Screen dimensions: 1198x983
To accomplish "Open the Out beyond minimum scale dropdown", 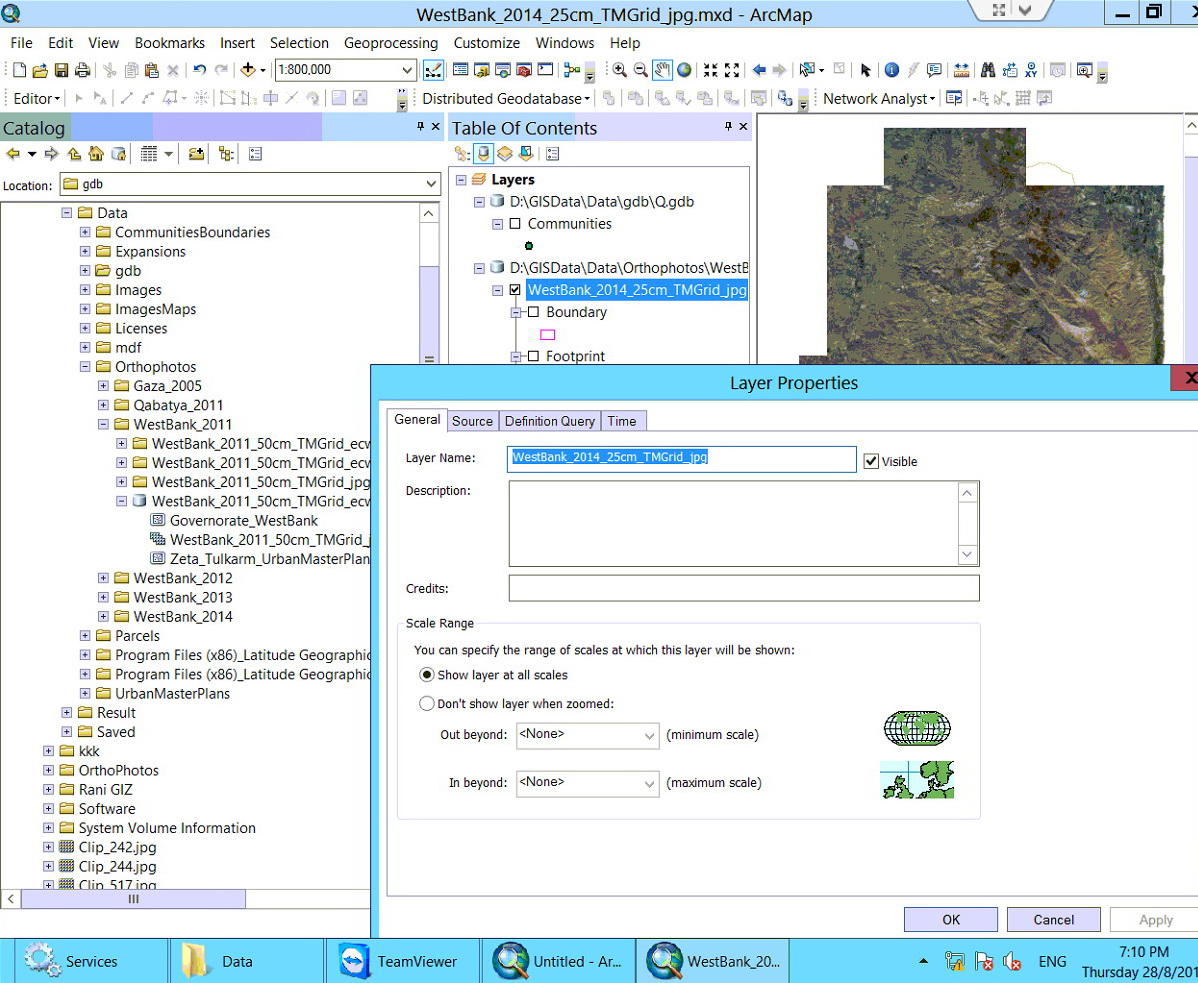I will click(x=649, y=736).
